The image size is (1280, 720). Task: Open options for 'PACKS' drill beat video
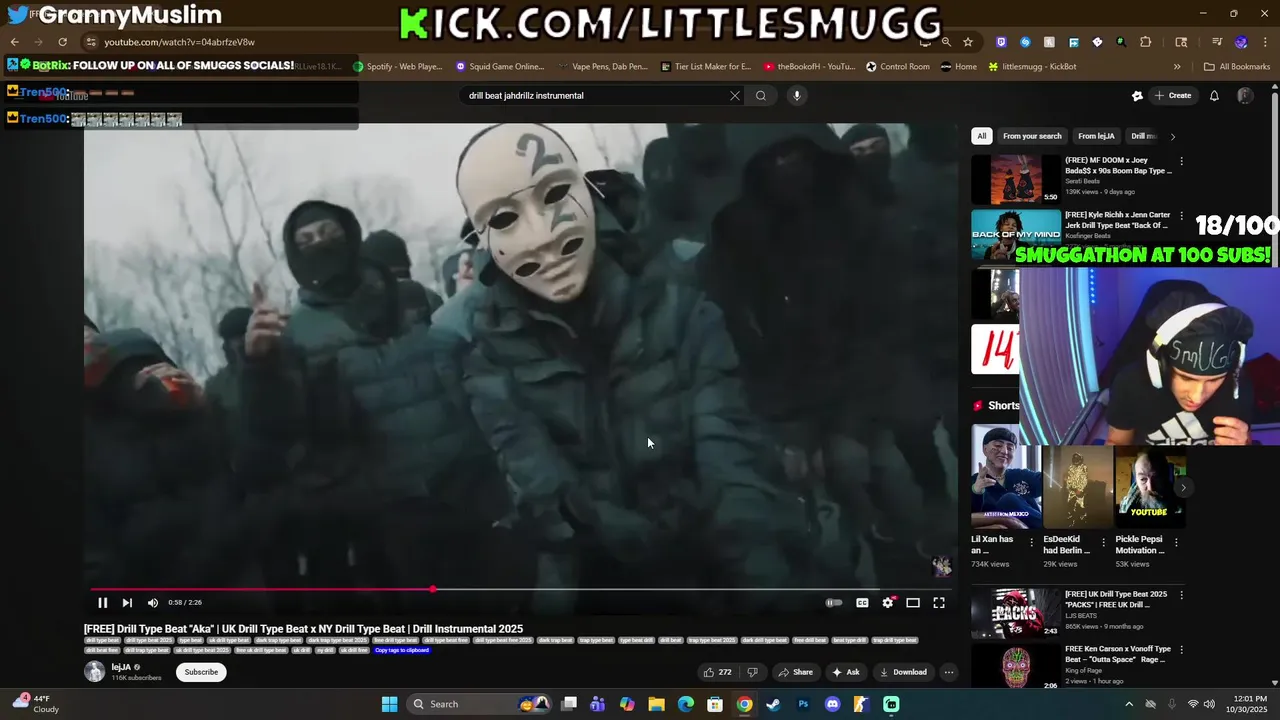(x=1181, y=595)
